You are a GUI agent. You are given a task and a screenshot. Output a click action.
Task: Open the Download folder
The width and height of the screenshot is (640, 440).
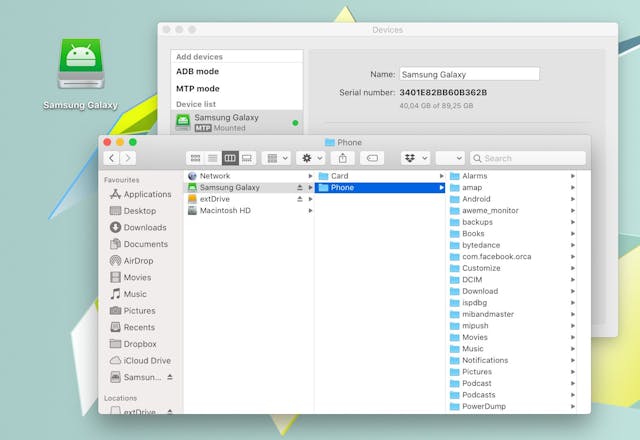coord(512,291)
